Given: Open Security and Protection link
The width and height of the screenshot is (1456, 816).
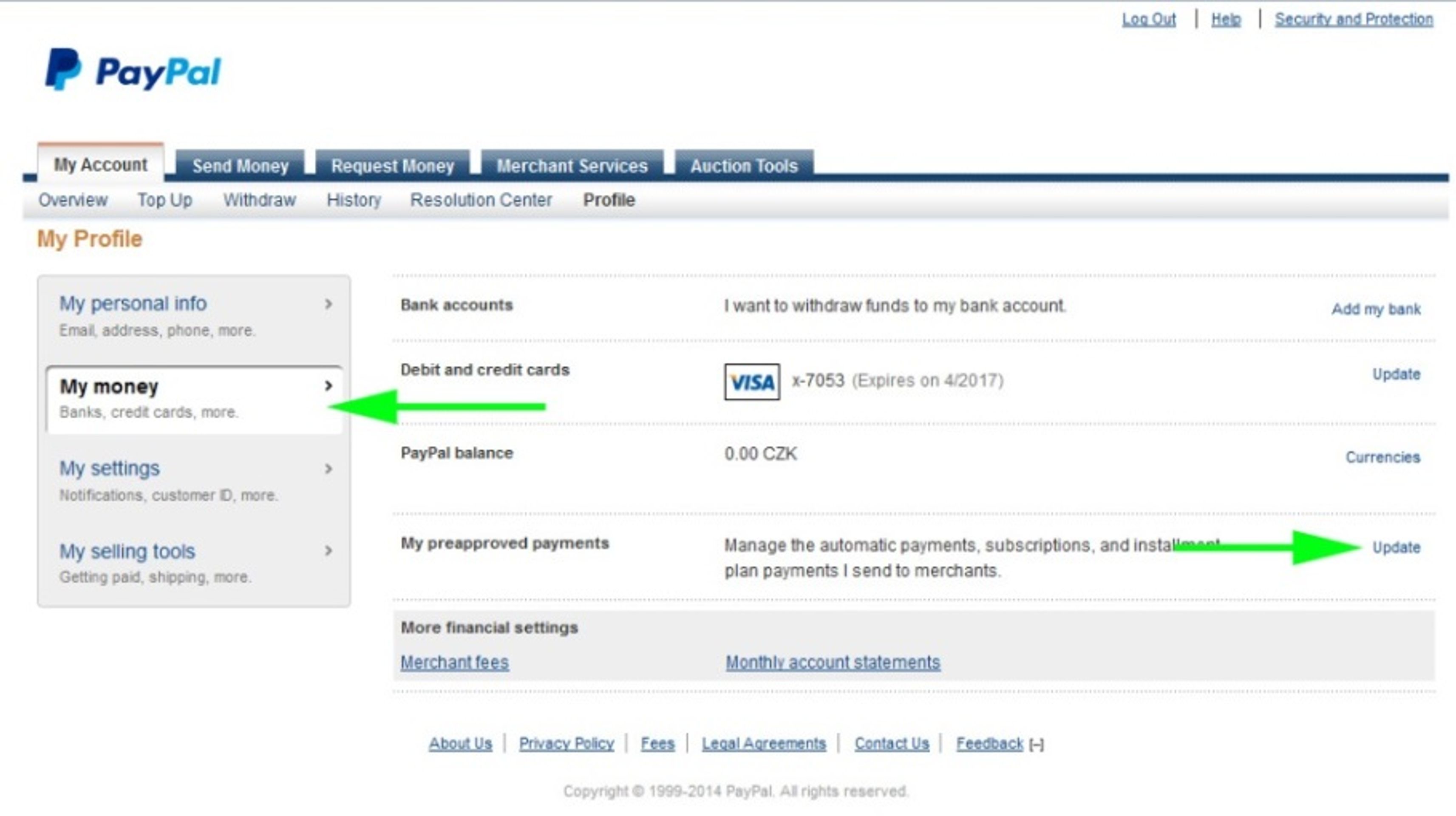Looking at the screenshot, I should pyautogui.click(x=1354, y=19).
